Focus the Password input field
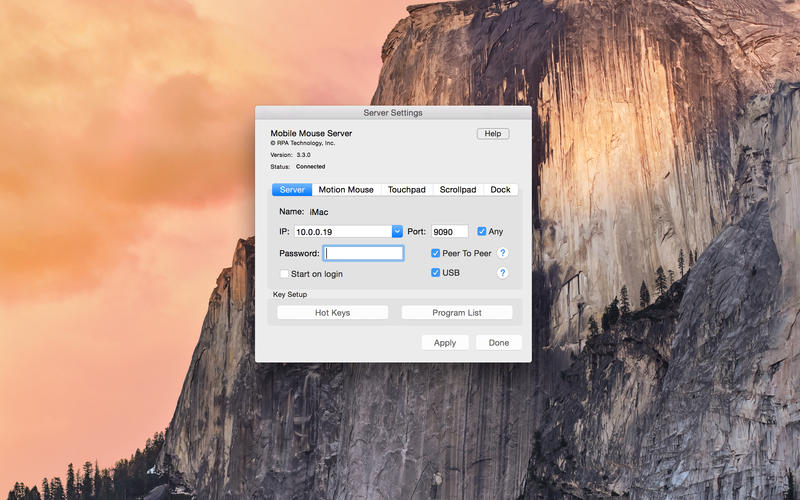 coord(363,254)
